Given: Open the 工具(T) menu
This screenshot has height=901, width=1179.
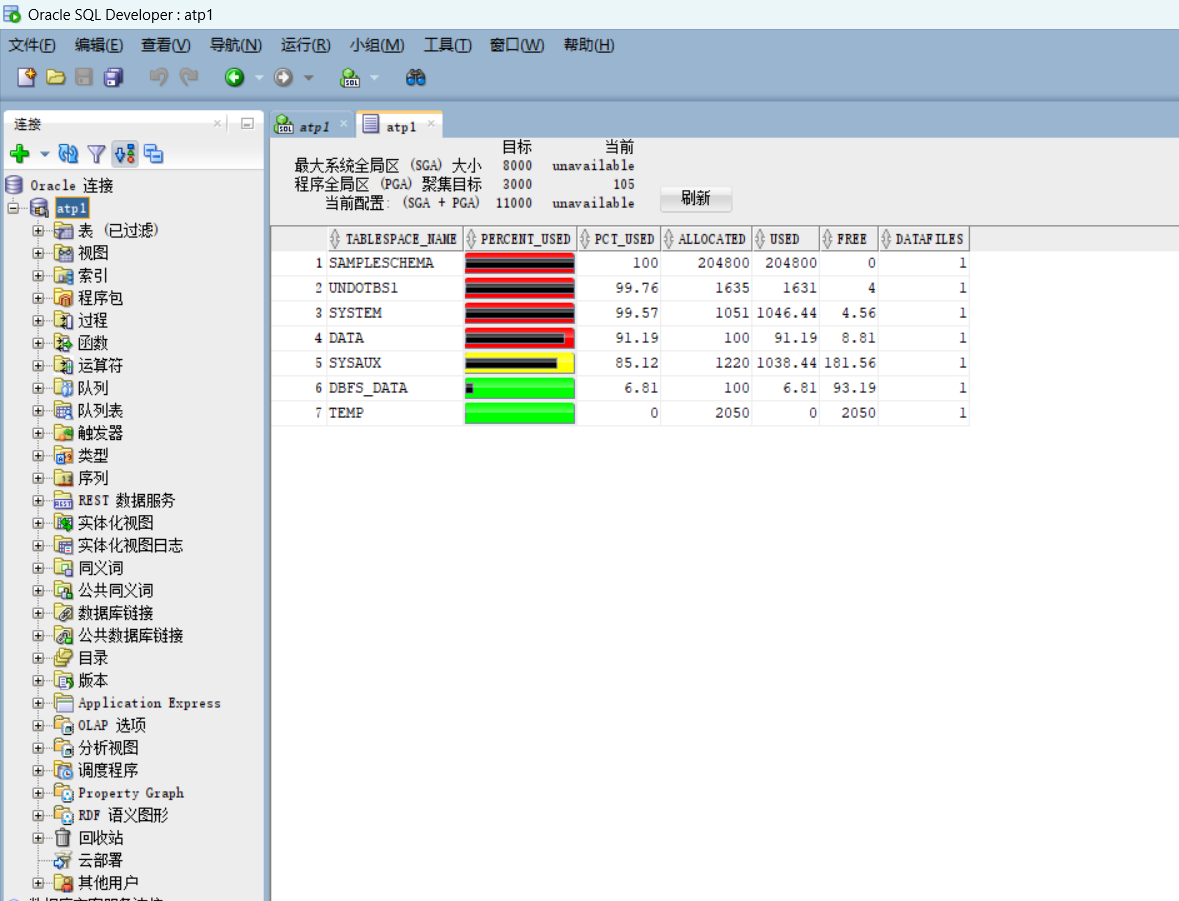Looking at the screenshot, I should (x=447, y=45).
